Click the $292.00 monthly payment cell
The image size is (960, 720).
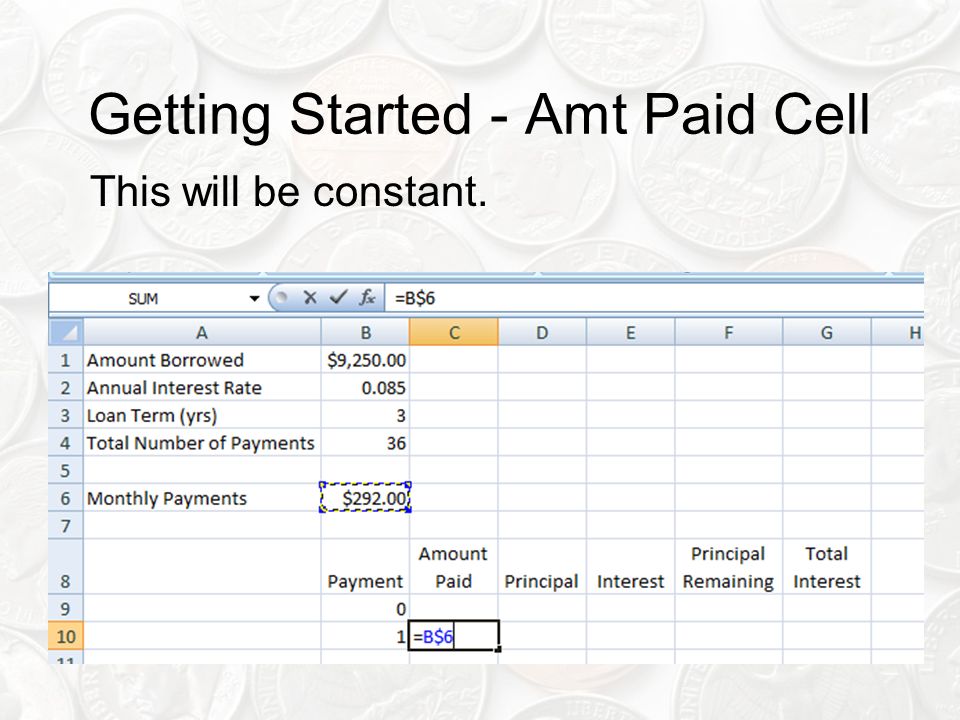366,498
